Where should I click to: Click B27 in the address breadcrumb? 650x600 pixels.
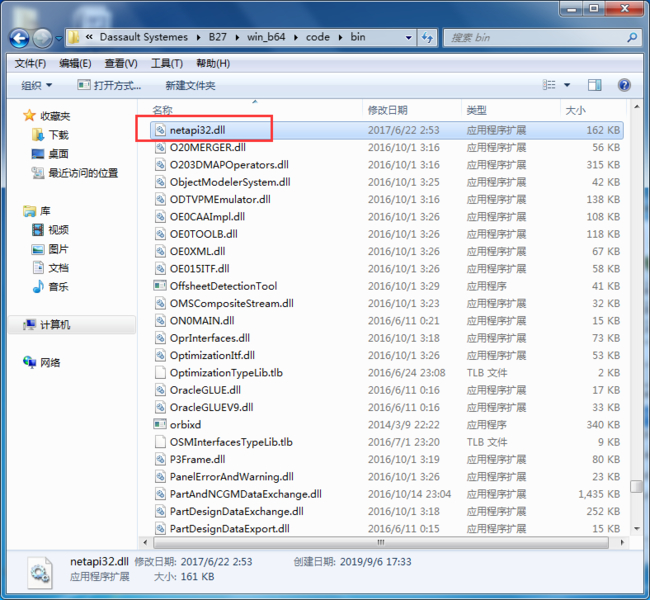[x=217, y=37]
